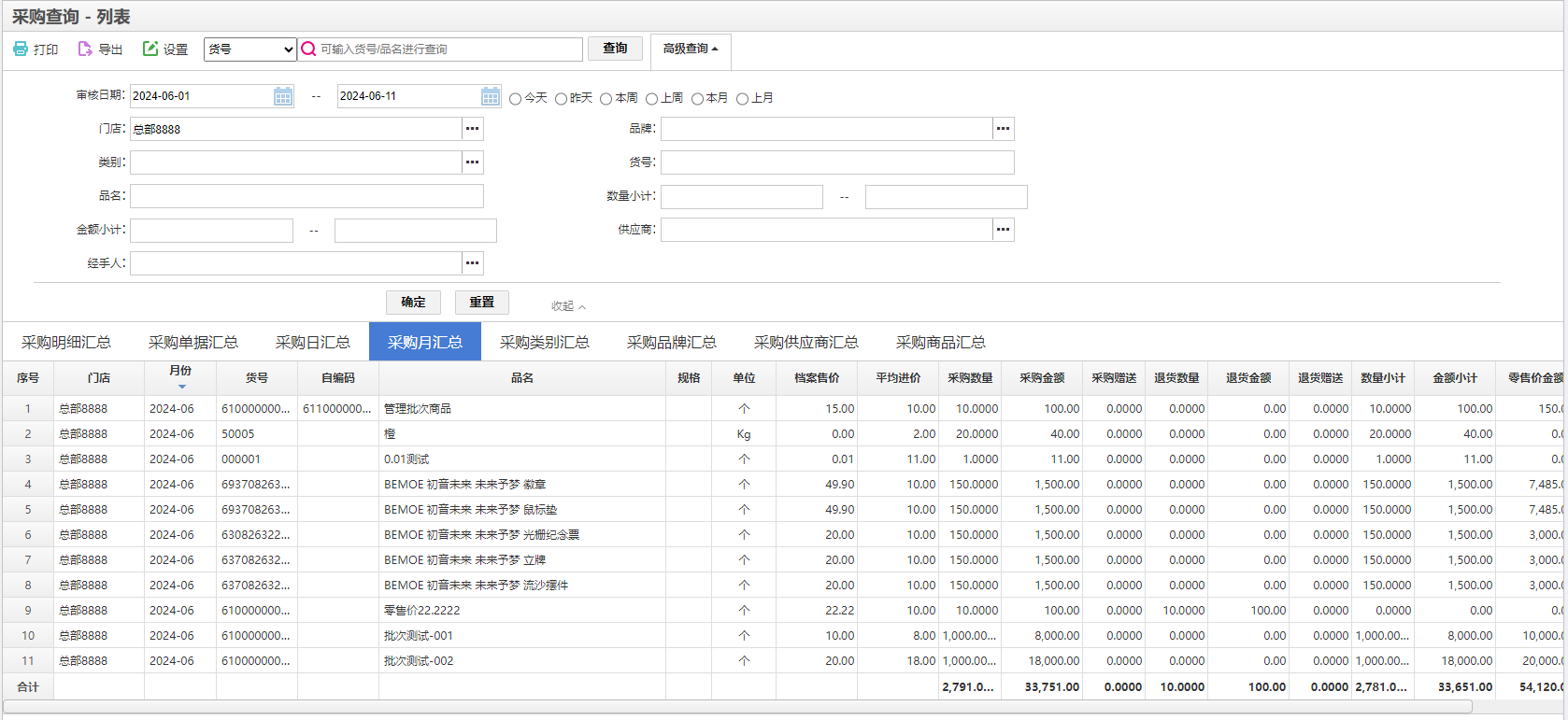Click the horizontal scrollbar under the table
1568x720 pixels.
point(738,707)
